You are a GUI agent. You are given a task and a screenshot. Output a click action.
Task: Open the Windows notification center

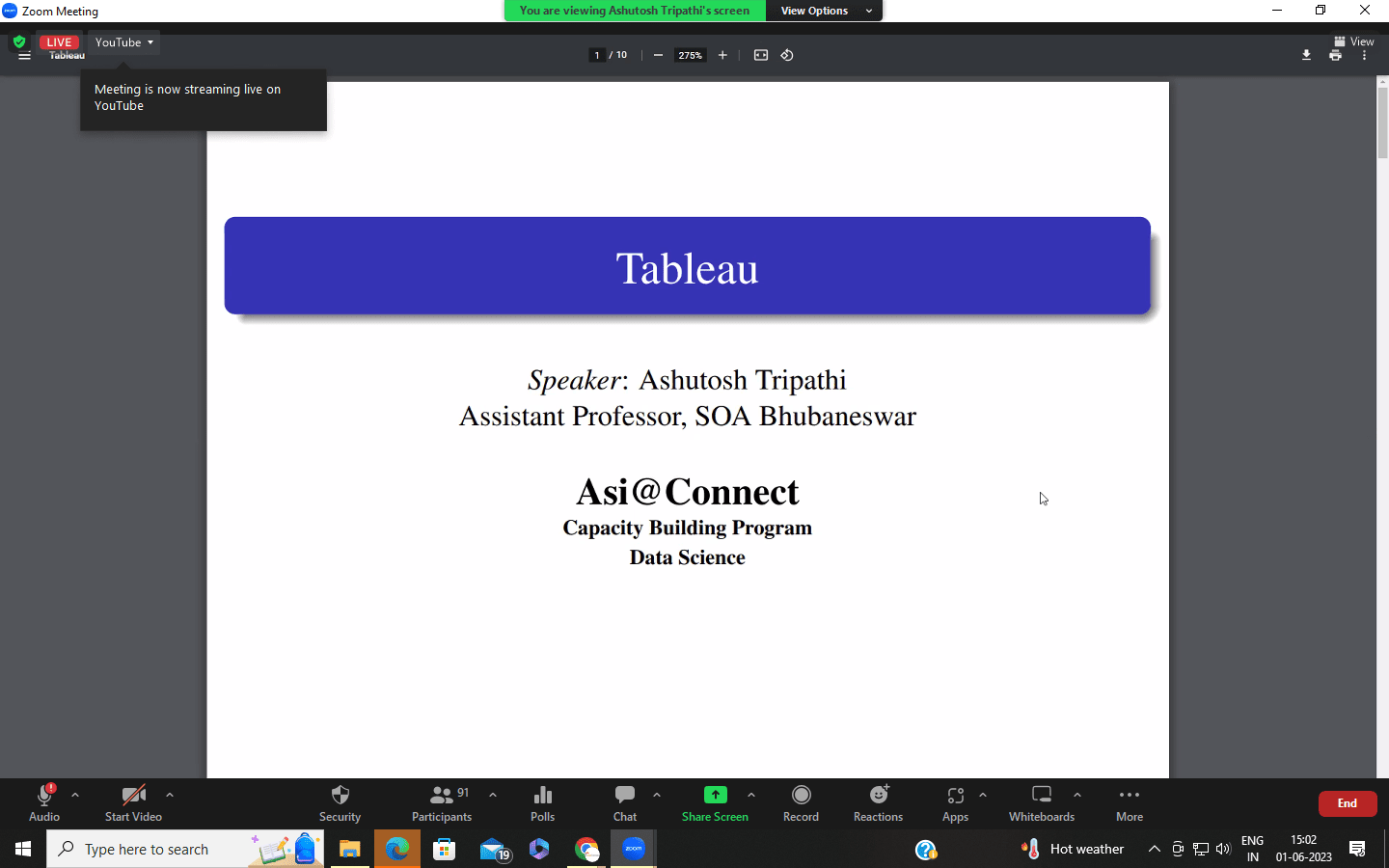tap(1357, 849)
